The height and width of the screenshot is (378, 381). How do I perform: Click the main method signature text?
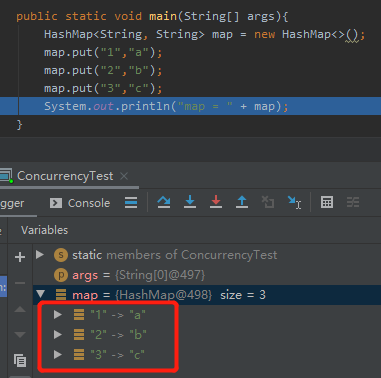click(152, 16)
